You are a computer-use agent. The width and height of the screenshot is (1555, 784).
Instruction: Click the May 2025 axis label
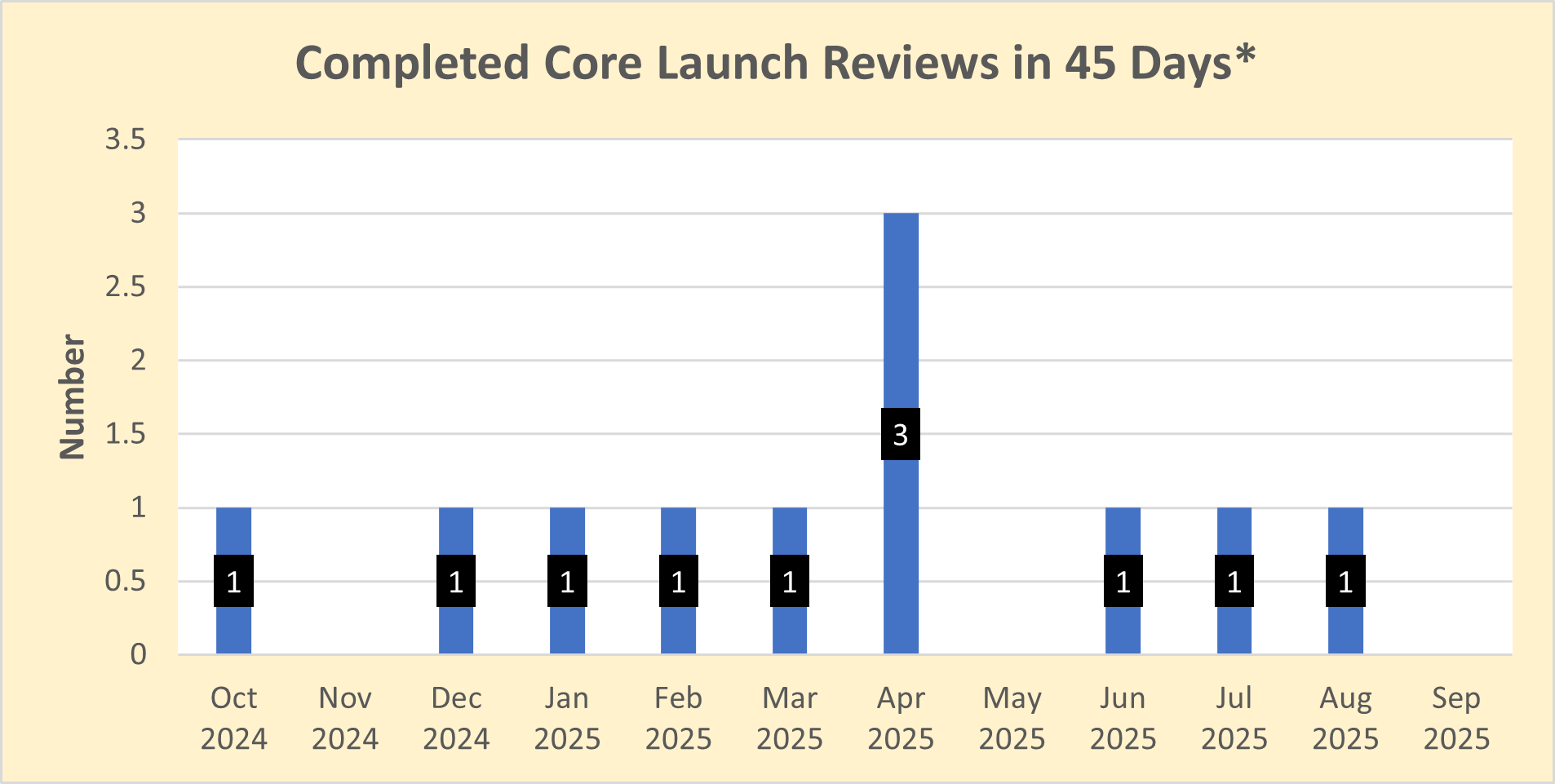[x=1012, y=718]
